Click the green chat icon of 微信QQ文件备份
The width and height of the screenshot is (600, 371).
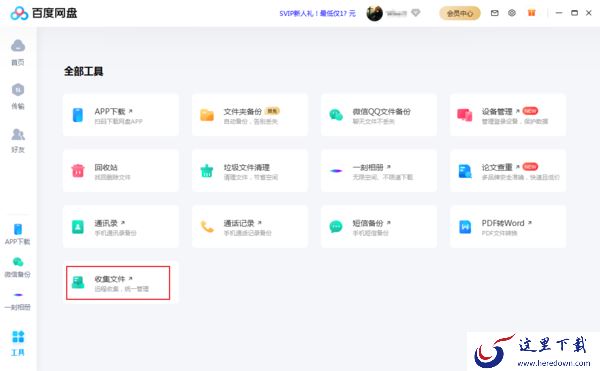(336, 115)
